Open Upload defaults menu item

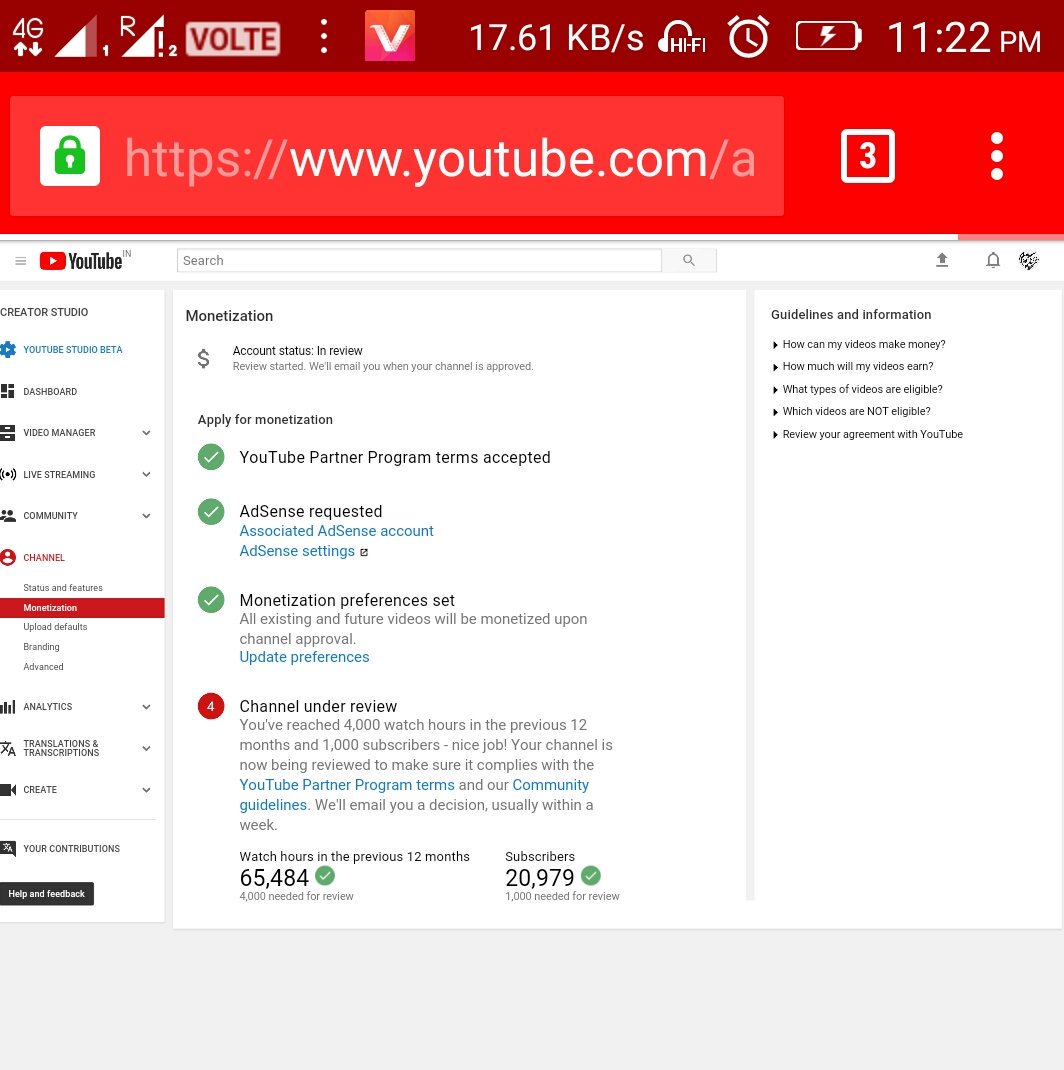[x=55, y=626]
